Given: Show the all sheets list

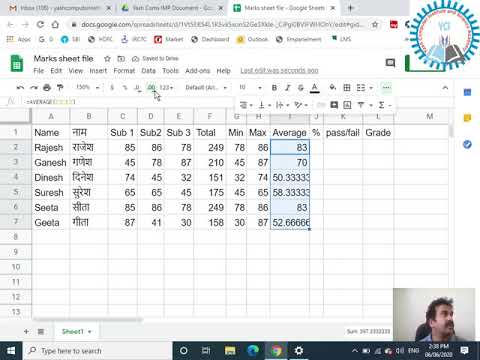Looking at the screenshot, I should point(41,331).
